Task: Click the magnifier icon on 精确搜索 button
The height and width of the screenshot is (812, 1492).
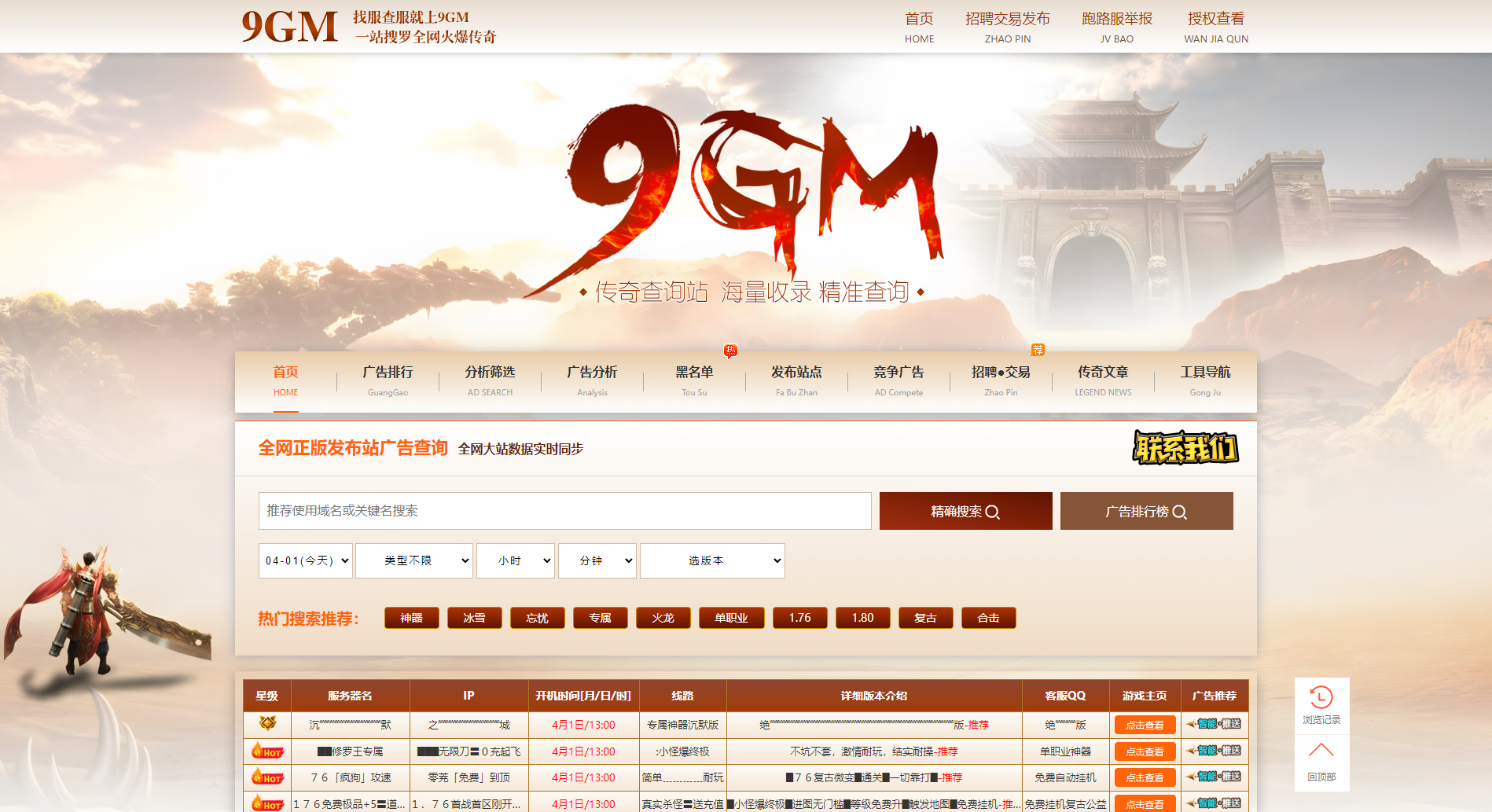Action: tap(995, 511)
